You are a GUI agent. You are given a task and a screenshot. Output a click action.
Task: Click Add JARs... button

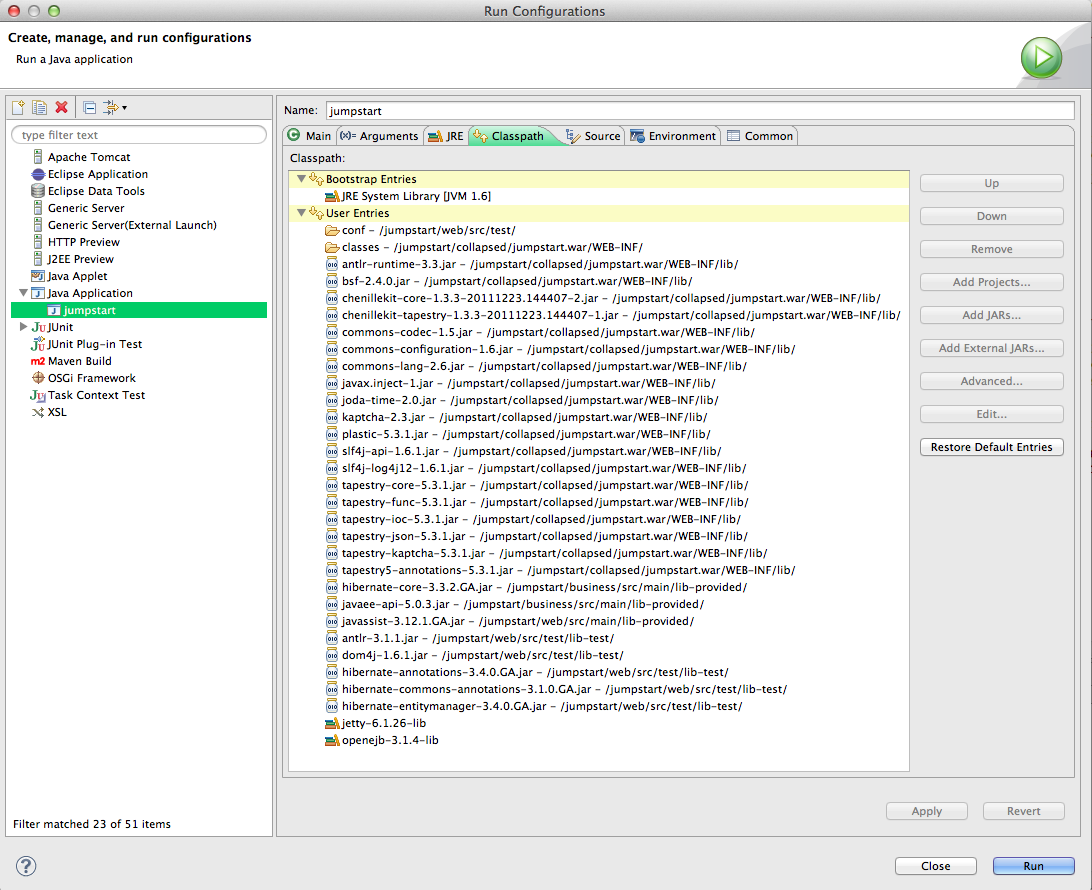pos(991,315)
